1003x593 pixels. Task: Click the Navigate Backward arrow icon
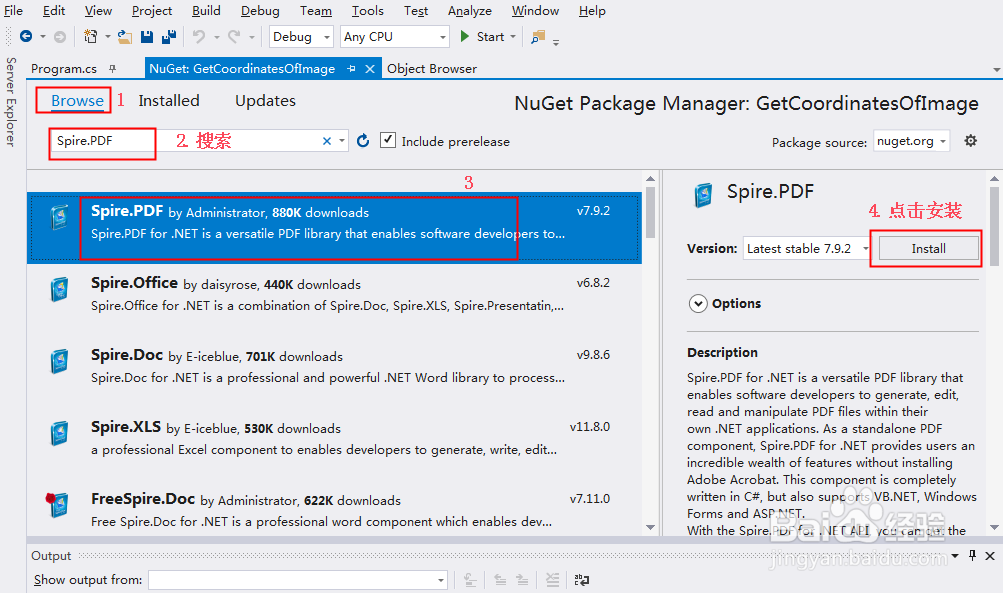26,37
